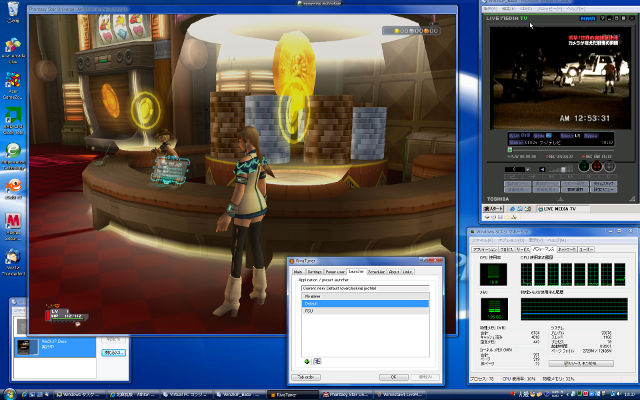Click the green add-item icon in RivaTuner
This screenshot has width=640, height=400.
point(307,361)
